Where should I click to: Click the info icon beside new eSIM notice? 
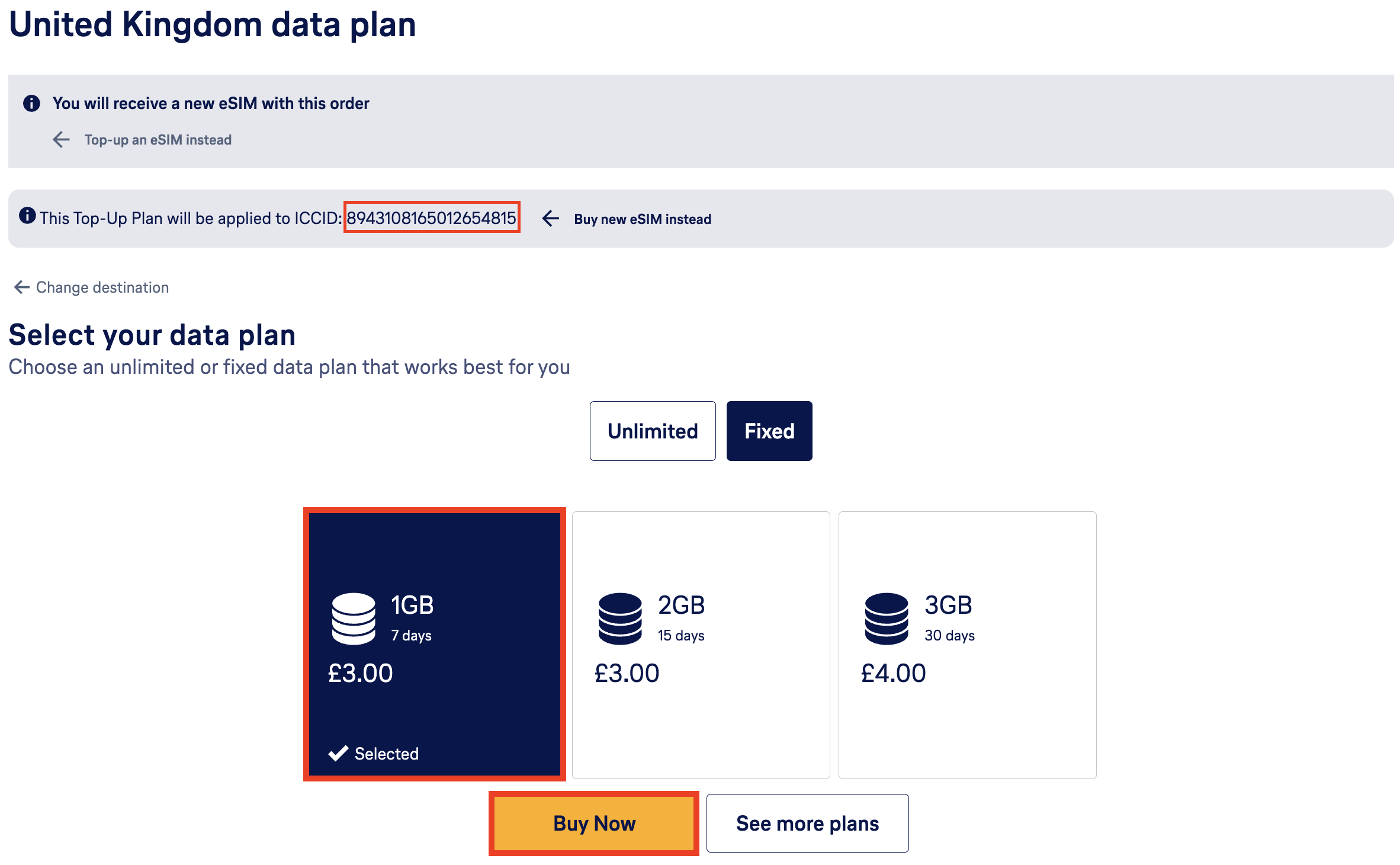click(x=31, y=103)
